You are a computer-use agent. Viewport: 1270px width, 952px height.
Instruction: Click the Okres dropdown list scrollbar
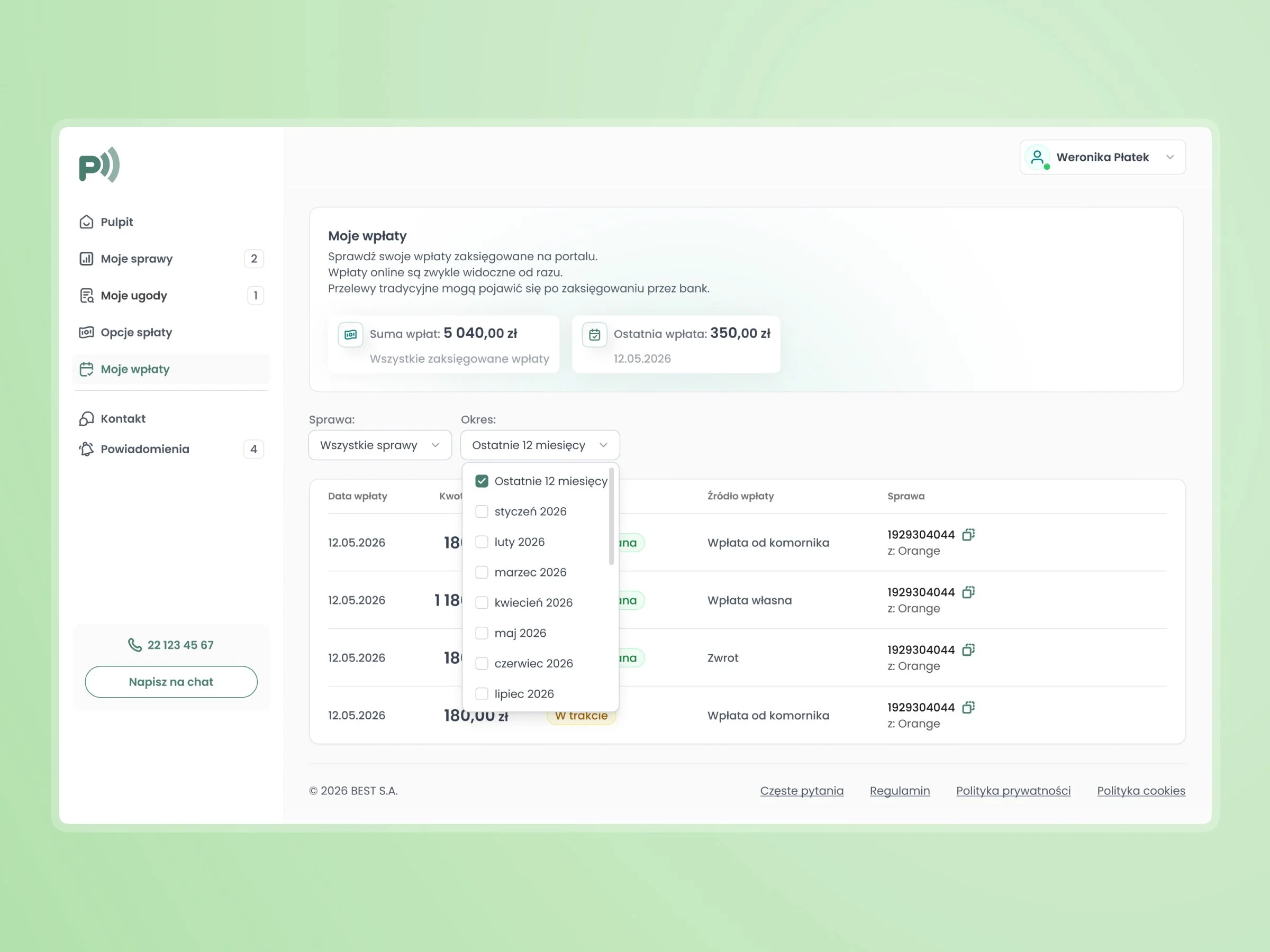pos(612,516)
